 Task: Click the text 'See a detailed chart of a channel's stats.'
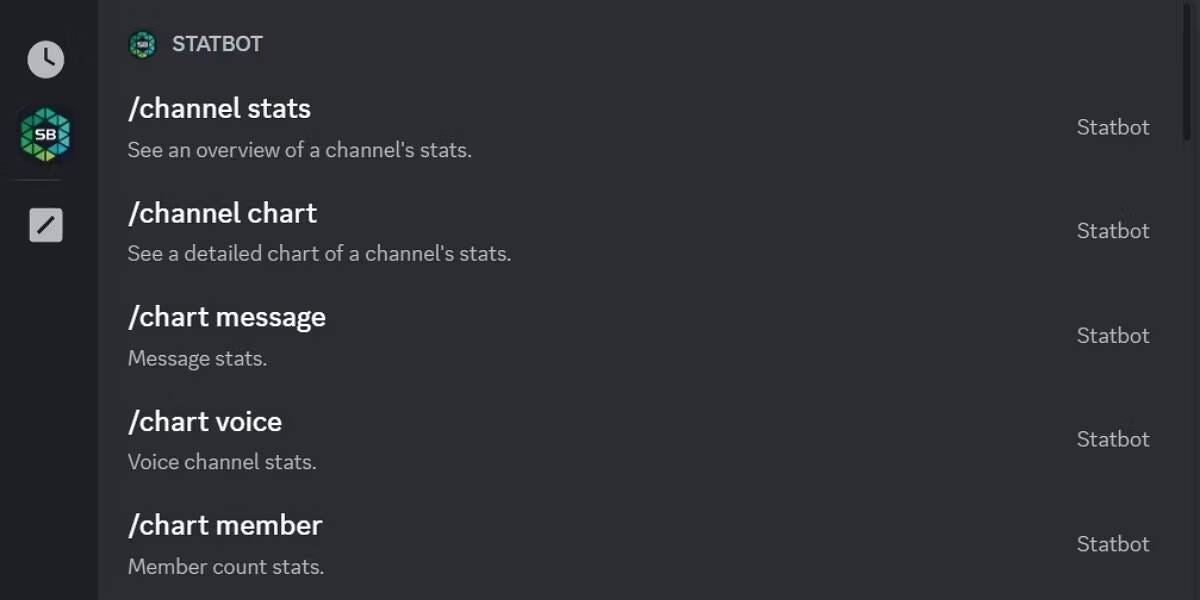(x=319, y=253)
